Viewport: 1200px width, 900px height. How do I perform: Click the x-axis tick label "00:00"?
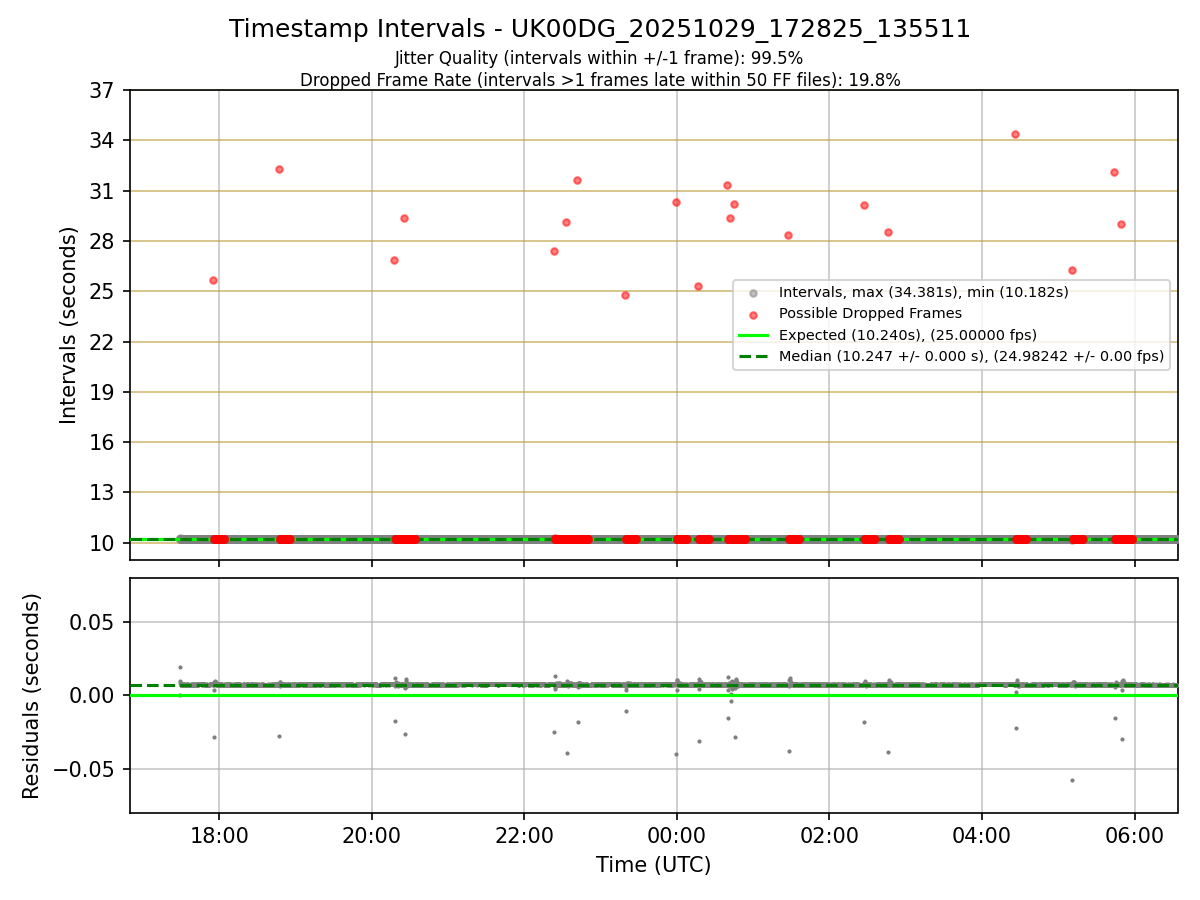(677, 835)
